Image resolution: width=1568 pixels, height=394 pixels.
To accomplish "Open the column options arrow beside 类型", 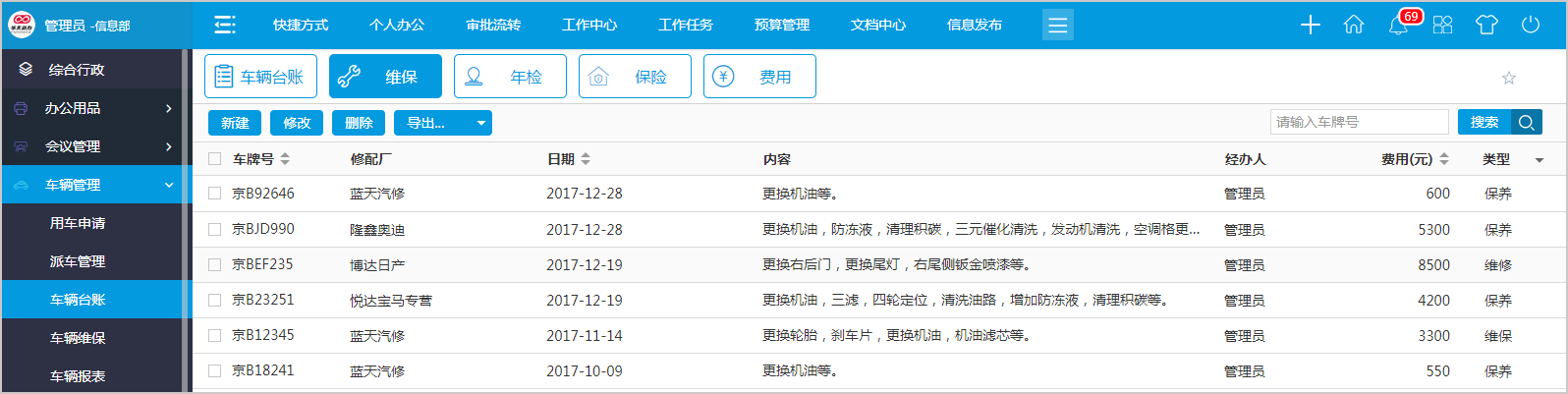I will pyautogui.click(x=1540, y=159).
